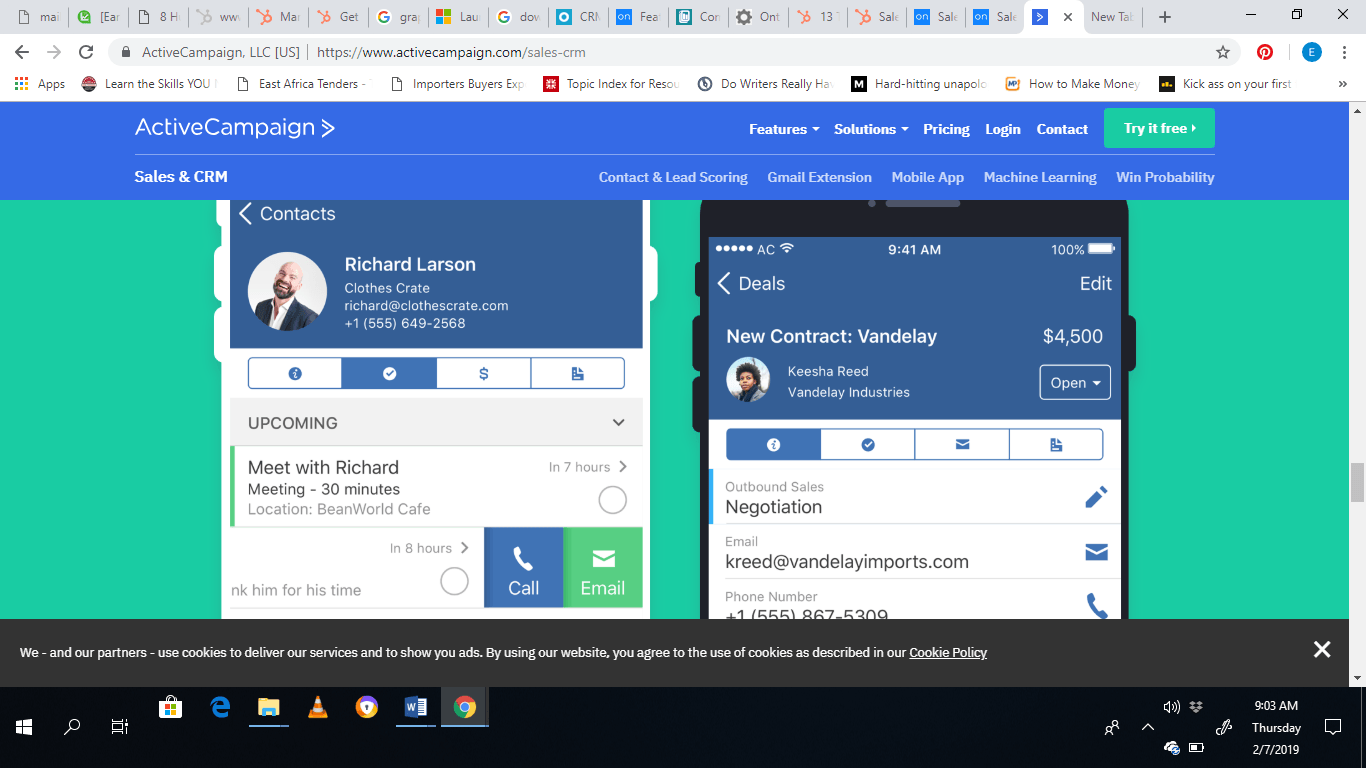Open Contact & Lead Scoring section
The height and width of the screenshot is (768, 1366).
(x=673, y=177)
